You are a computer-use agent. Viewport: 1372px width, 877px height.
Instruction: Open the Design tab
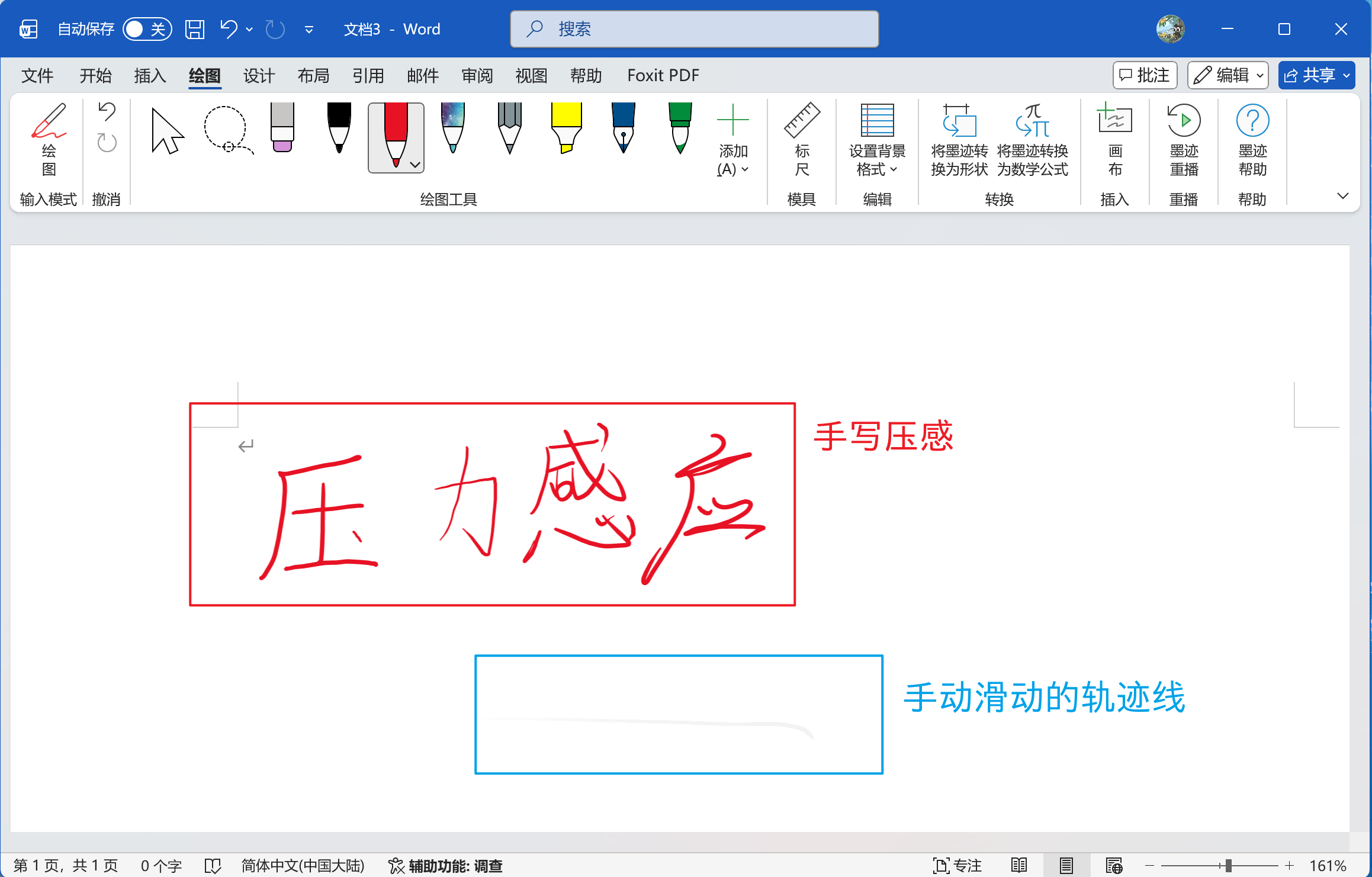click(259, 76)
